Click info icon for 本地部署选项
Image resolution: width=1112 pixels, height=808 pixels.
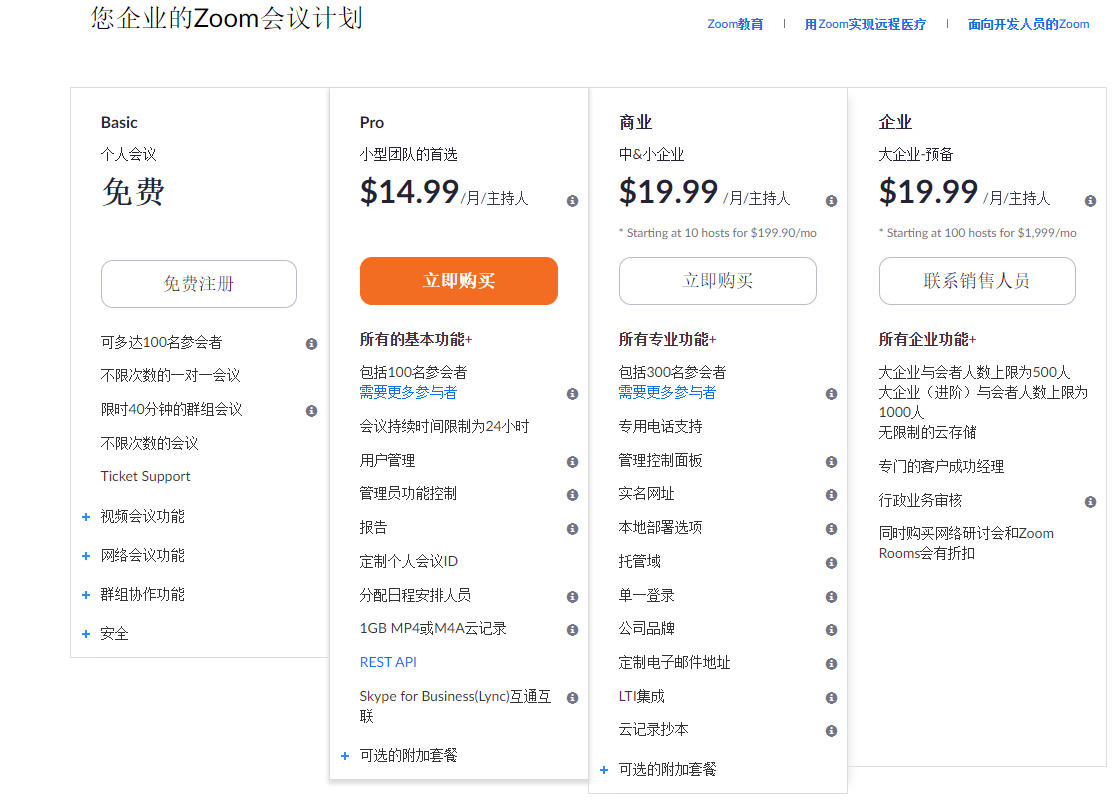point(831,528)
